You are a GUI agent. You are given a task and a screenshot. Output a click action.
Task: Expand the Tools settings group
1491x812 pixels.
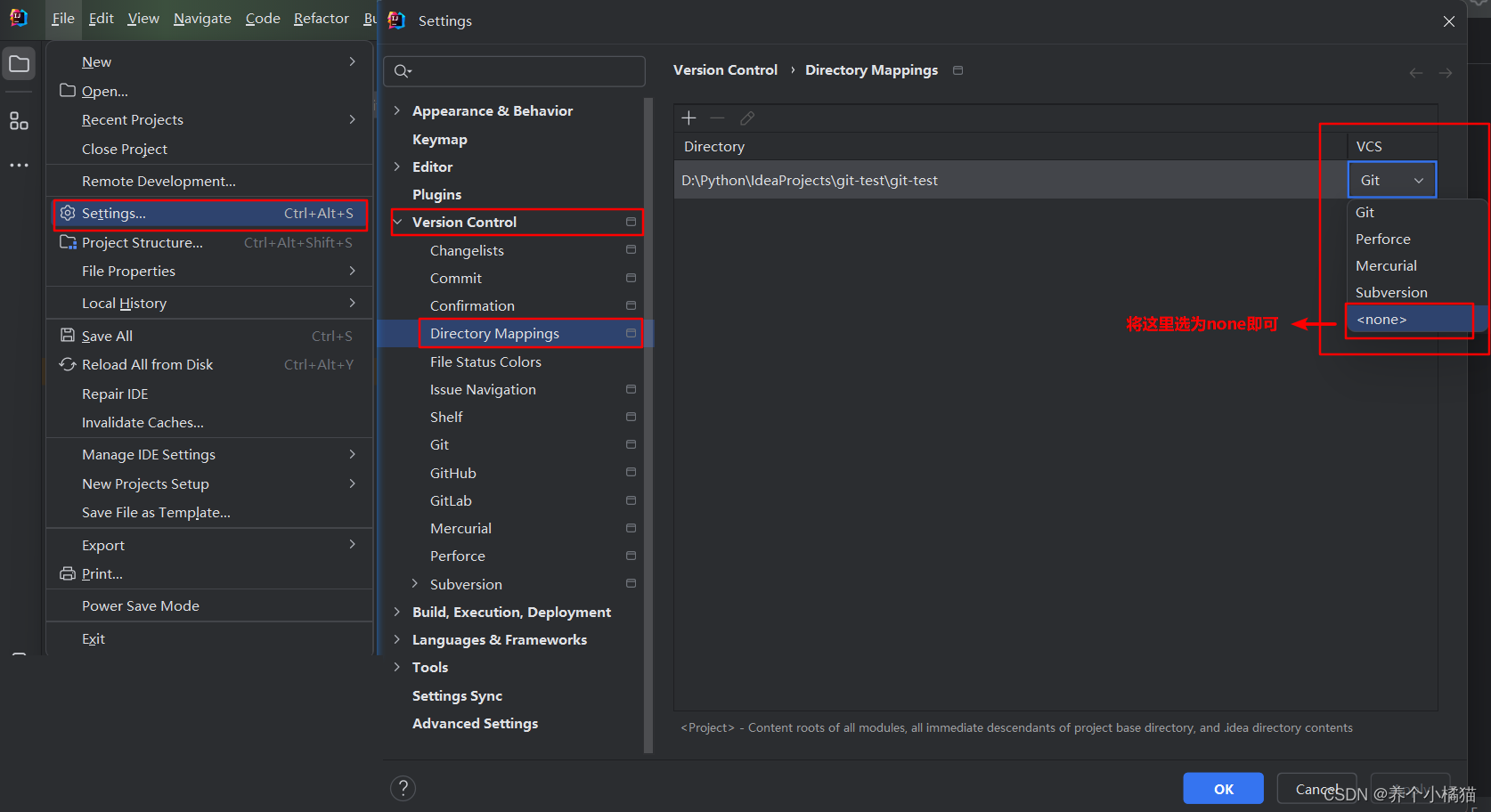click(397, 667)
